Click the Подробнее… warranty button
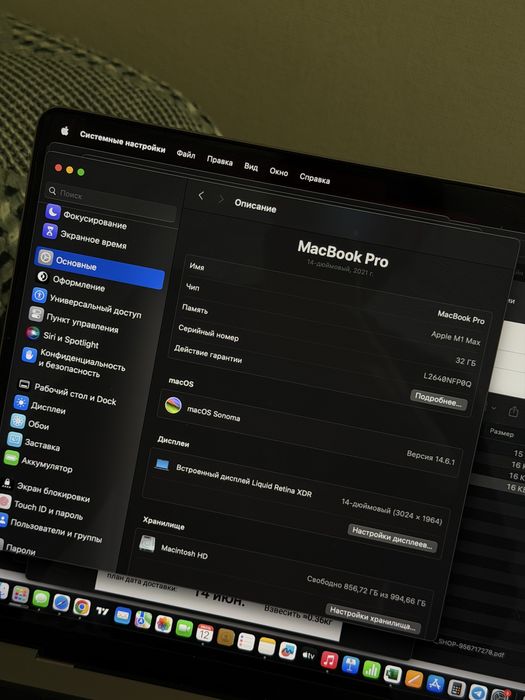525x700 pixels. 438,400
